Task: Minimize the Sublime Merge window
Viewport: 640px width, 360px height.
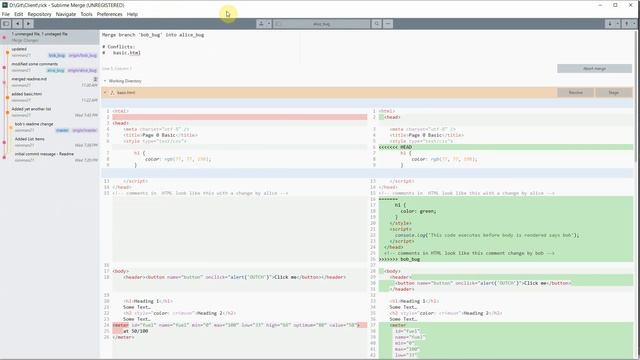Action: pos(600,5)
